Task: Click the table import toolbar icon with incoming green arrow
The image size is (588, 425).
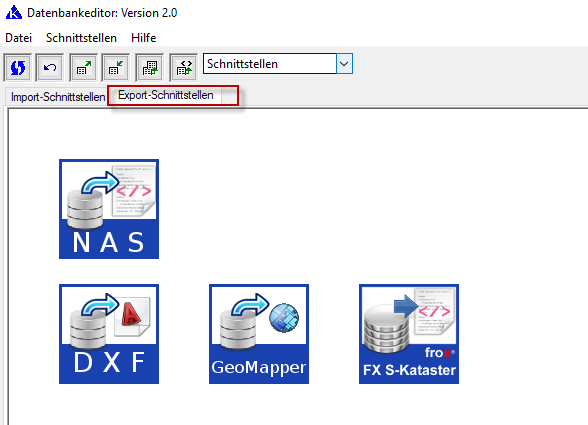Action: [x=116, y=68]
